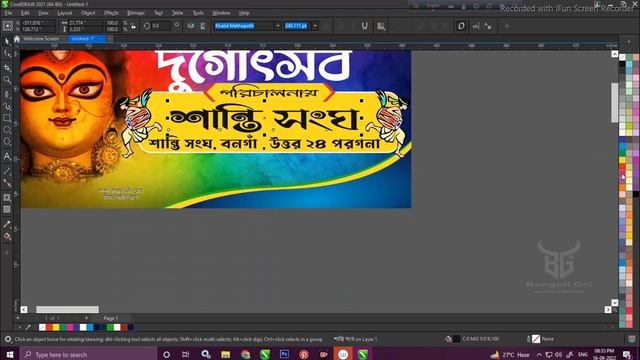The height and width of the screenshot is (360, 640).
Task: Click the font name field Khalid Methopath
Action: (x=244, y=26)
